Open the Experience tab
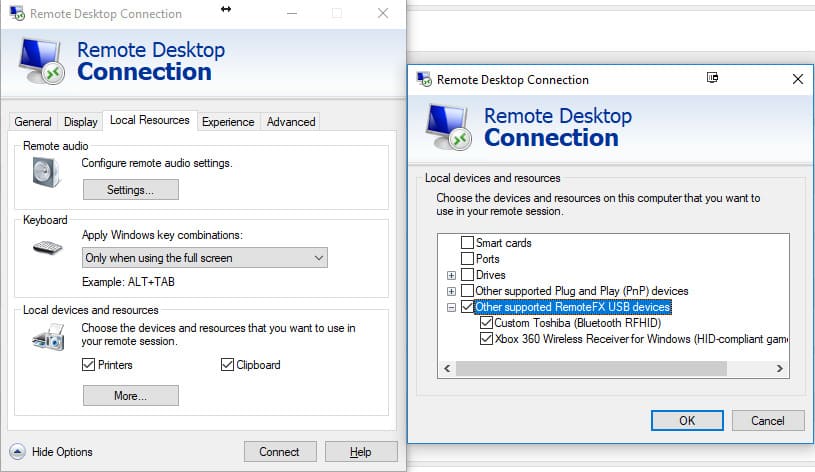Screen dimensions: 815x472 pos(228,122)
